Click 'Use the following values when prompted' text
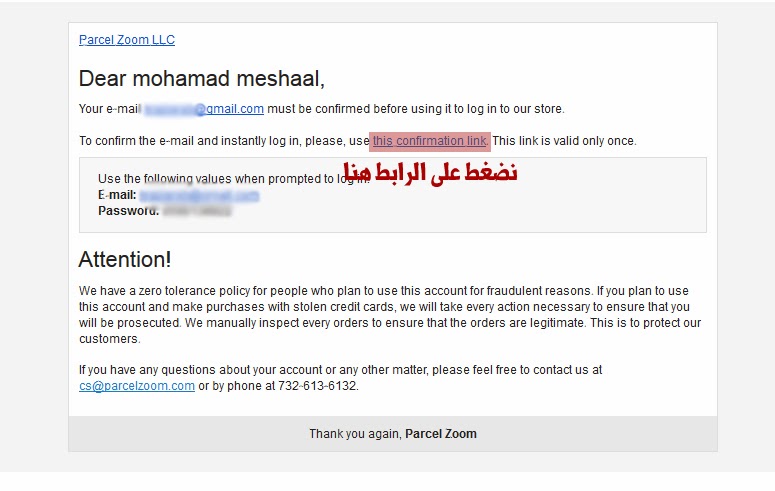Image resolution: width=775 pixels, height=491 pixels. pos(233,179)
